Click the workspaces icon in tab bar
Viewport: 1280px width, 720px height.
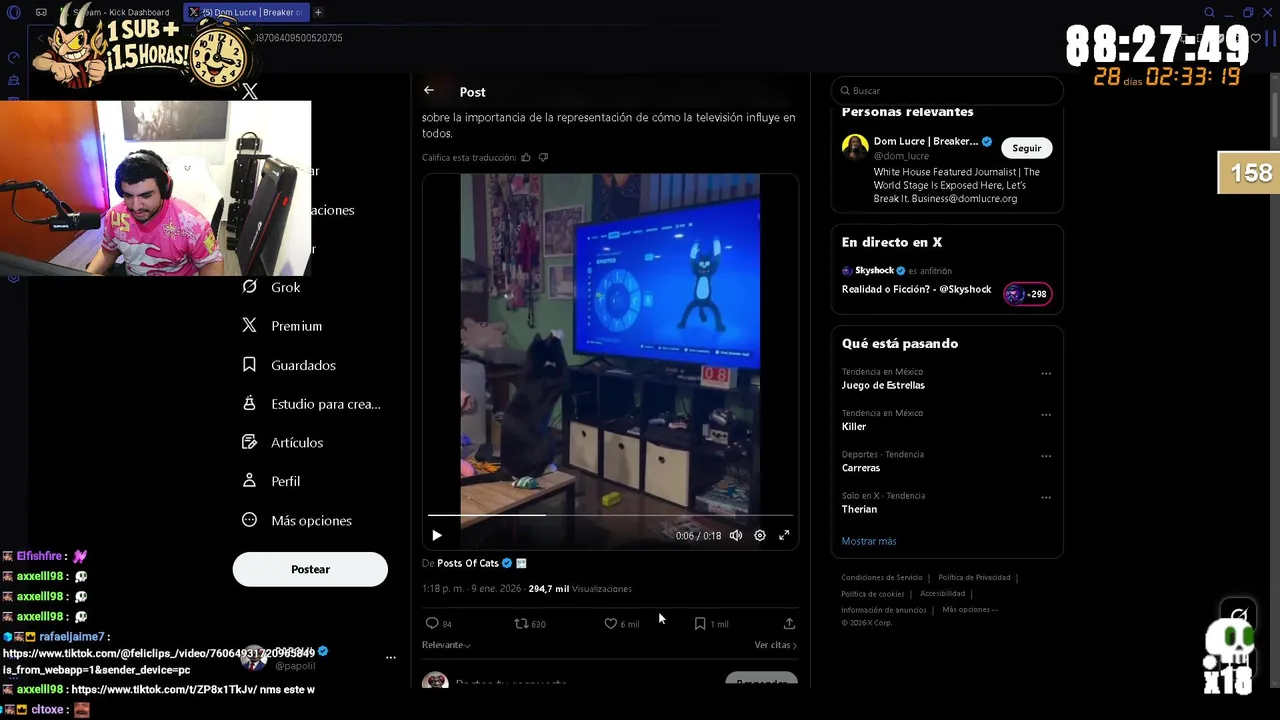[x=41, y=12]
